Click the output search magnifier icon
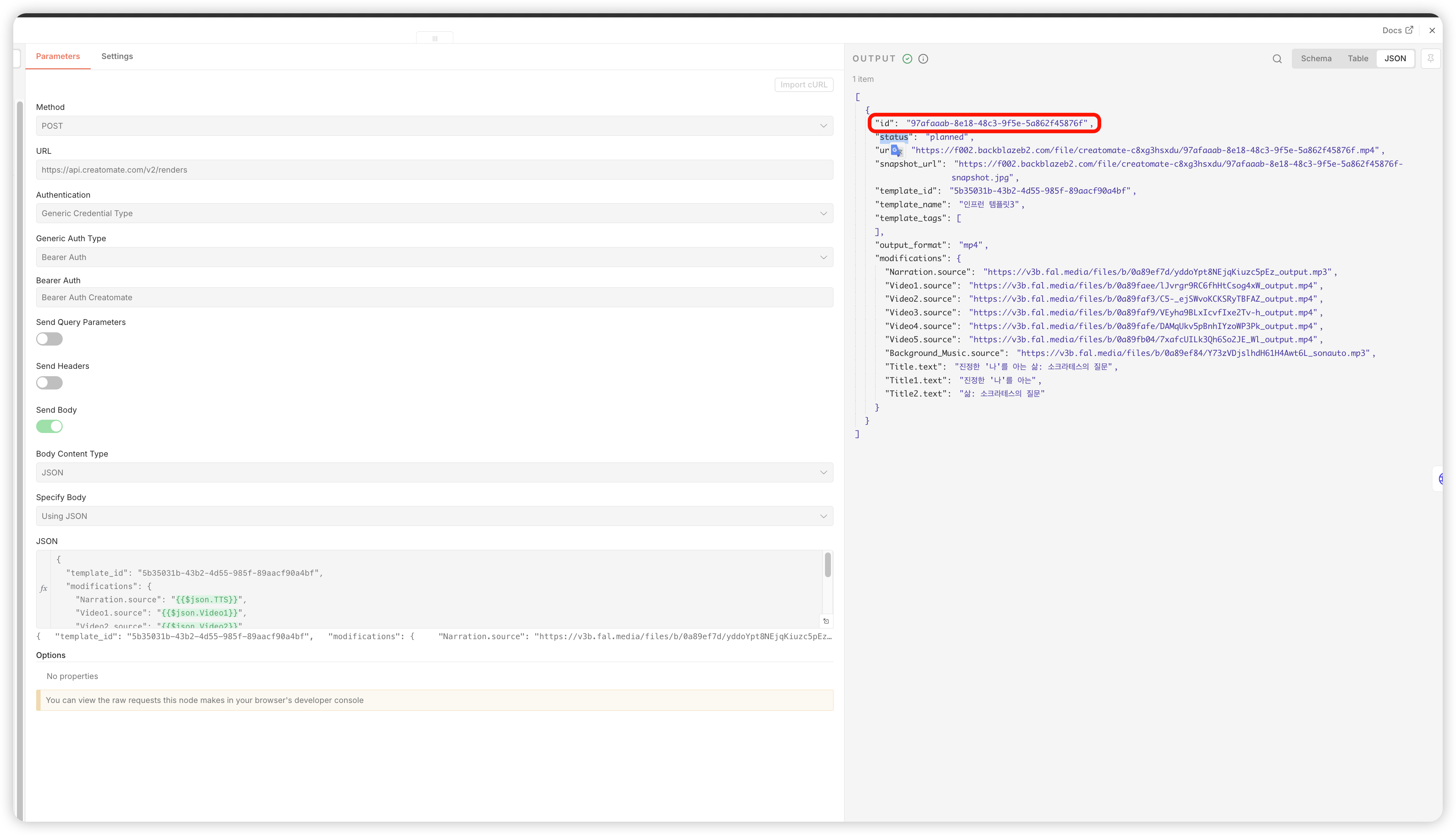Viewport: 1456px width, 835px height. tap(1276, 59)
